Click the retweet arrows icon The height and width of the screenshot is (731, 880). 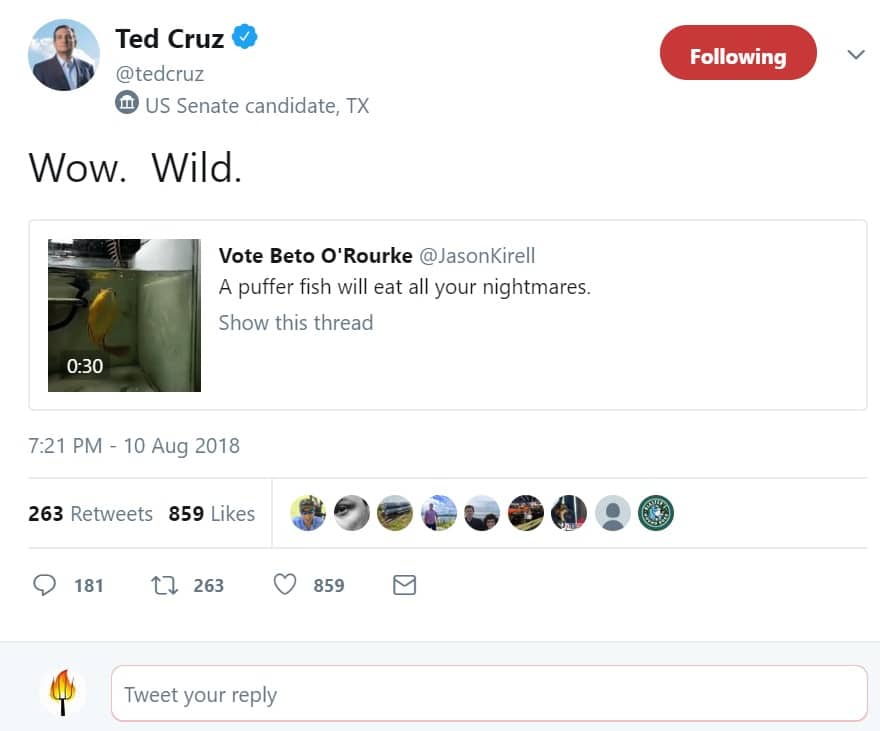click(x=164, y=586)
